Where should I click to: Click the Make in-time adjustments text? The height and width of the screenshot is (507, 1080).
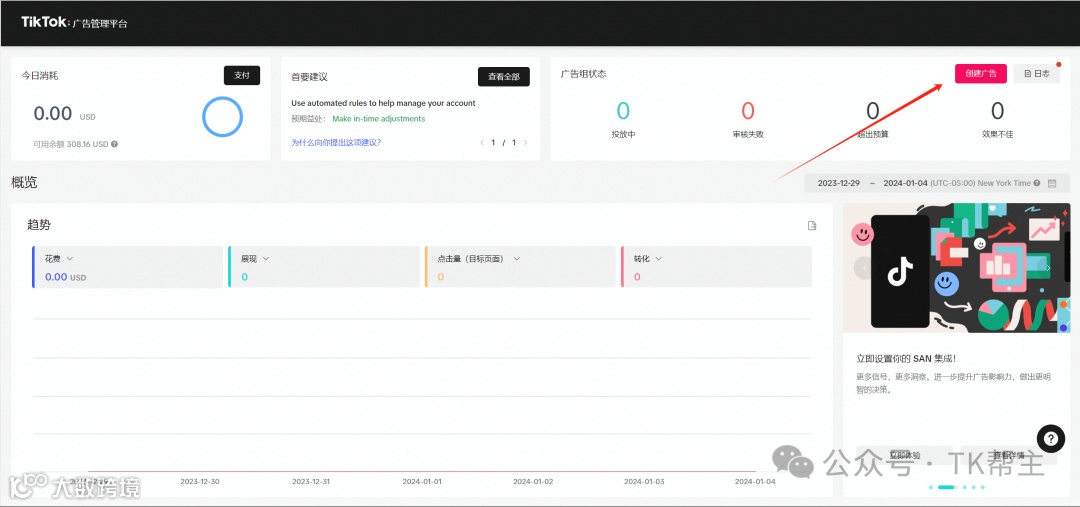pos(379,118)
